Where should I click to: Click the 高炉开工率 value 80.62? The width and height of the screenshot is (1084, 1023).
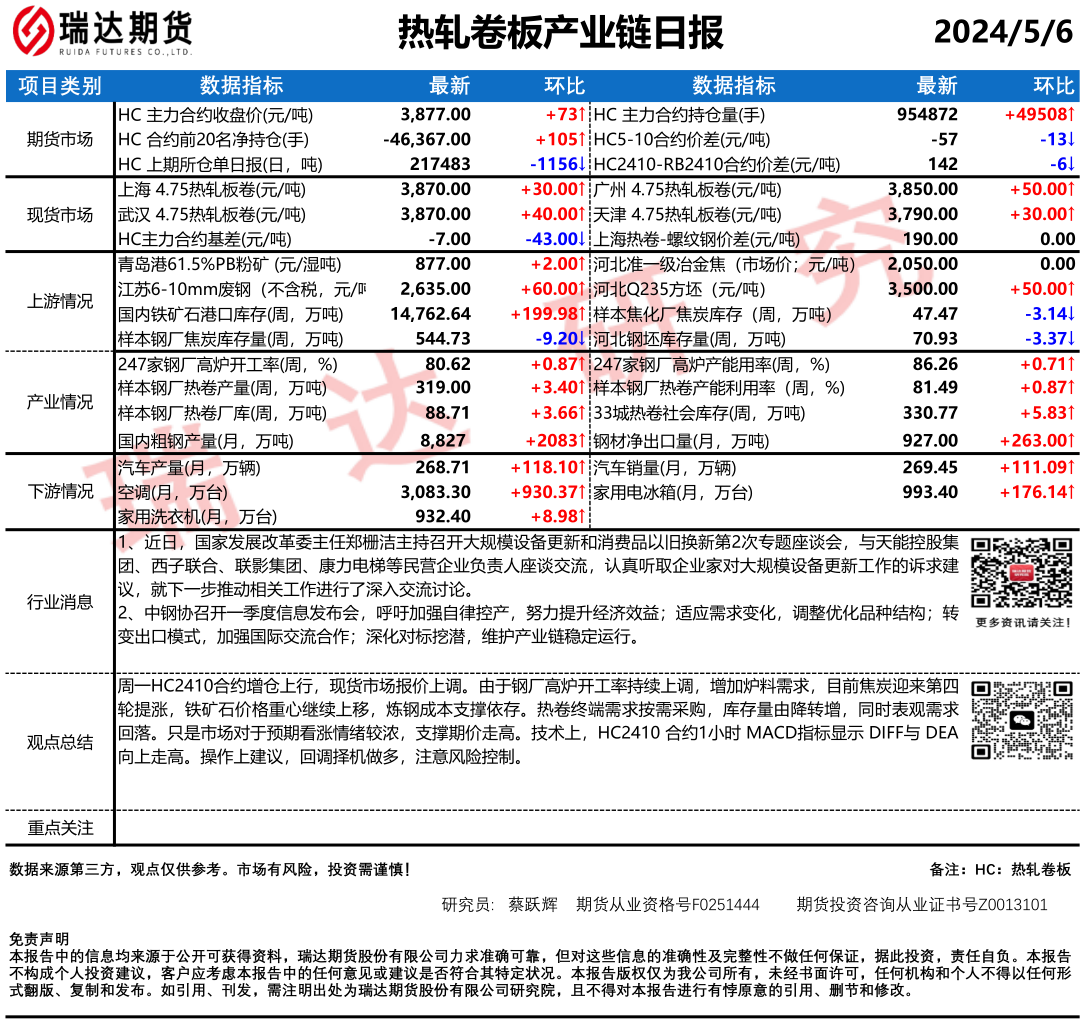pyautogui.click(x=448, y=364)
